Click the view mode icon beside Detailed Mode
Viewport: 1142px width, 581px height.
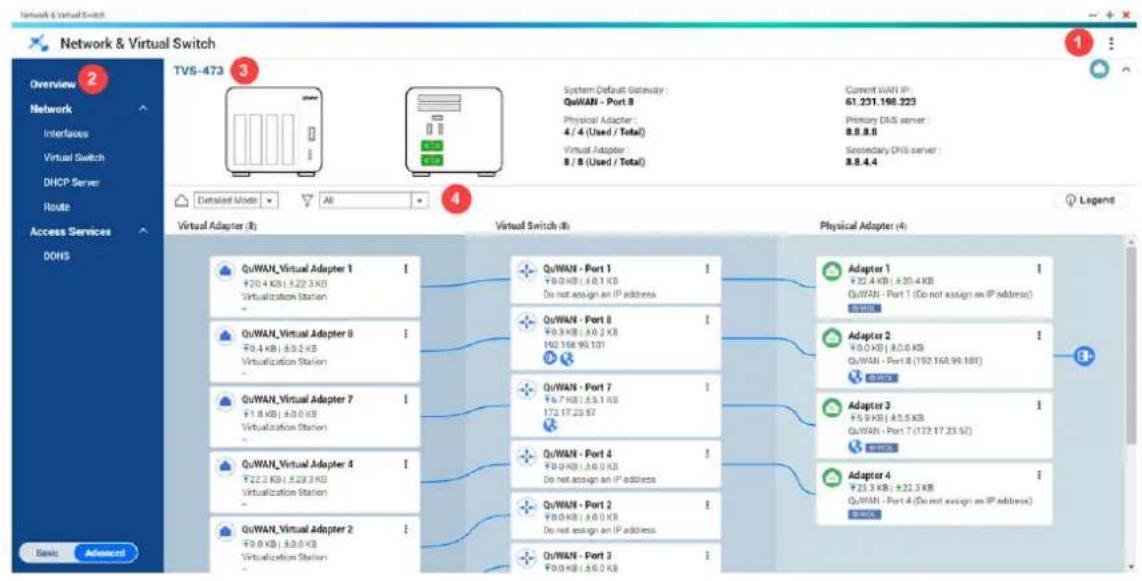[182, 199]
